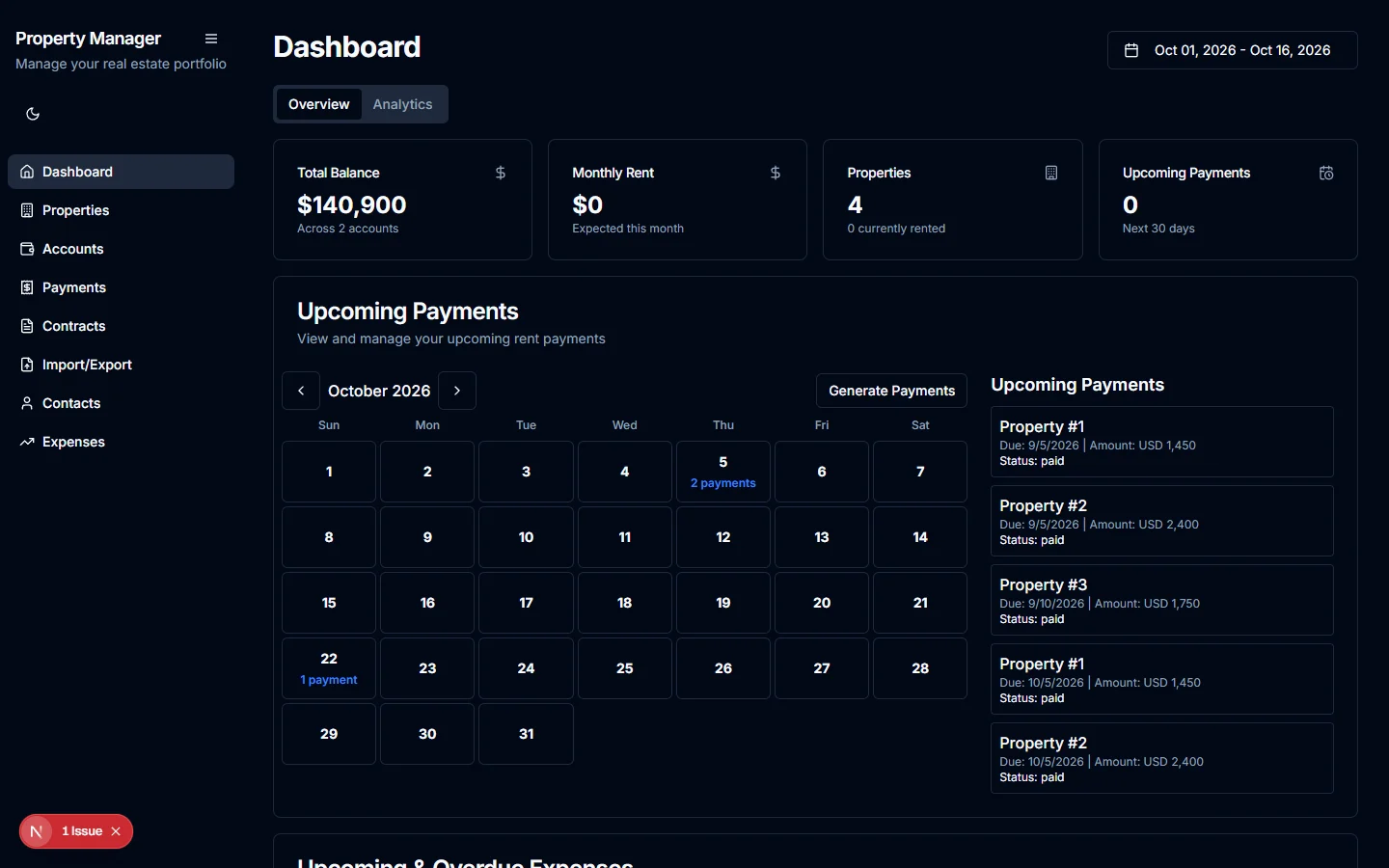Open Contracts page from sidebar
This screenshot has width=1389, height=868.
121,326
